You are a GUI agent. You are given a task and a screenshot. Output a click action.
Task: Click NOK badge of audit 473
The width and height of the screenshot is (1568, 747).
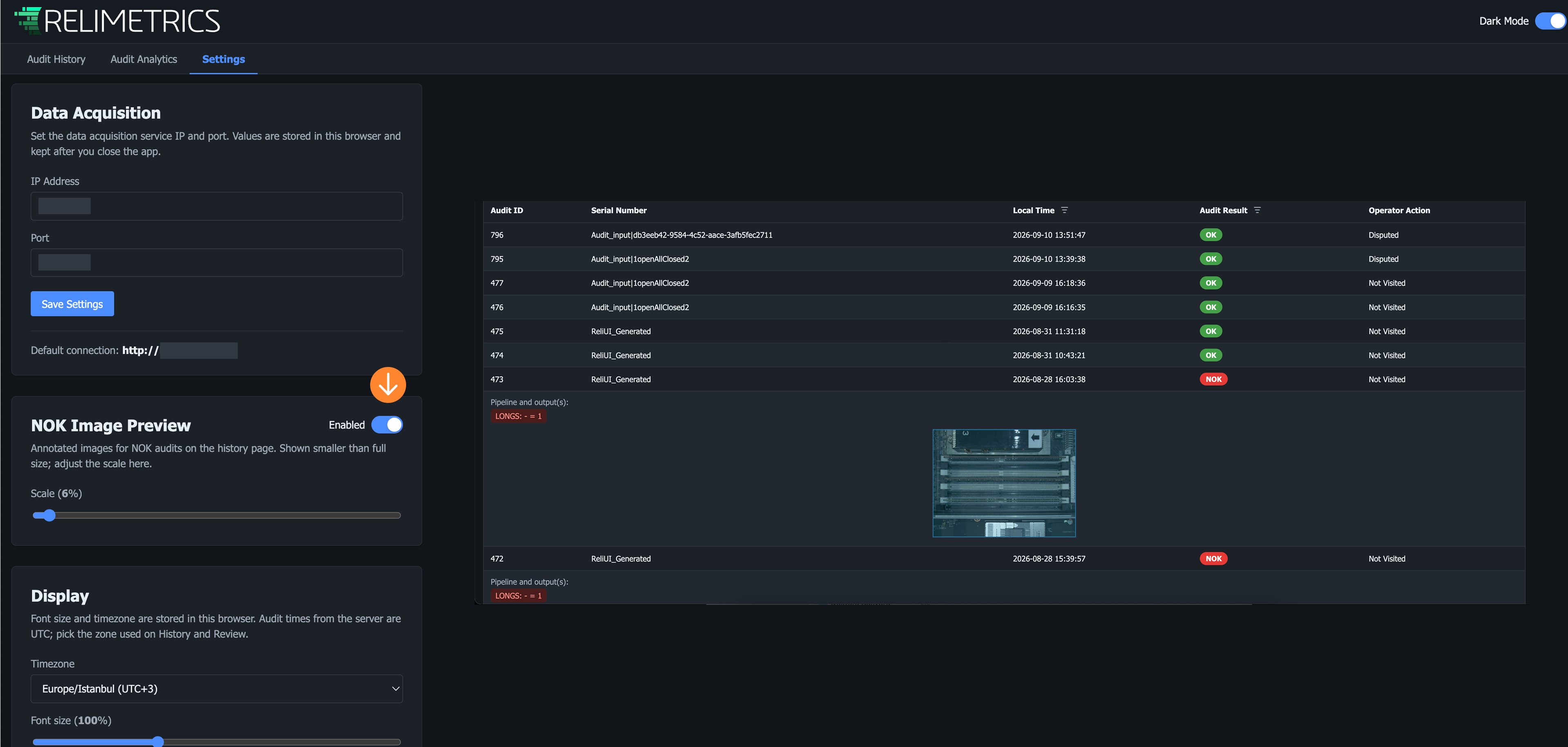[1213, 379]
